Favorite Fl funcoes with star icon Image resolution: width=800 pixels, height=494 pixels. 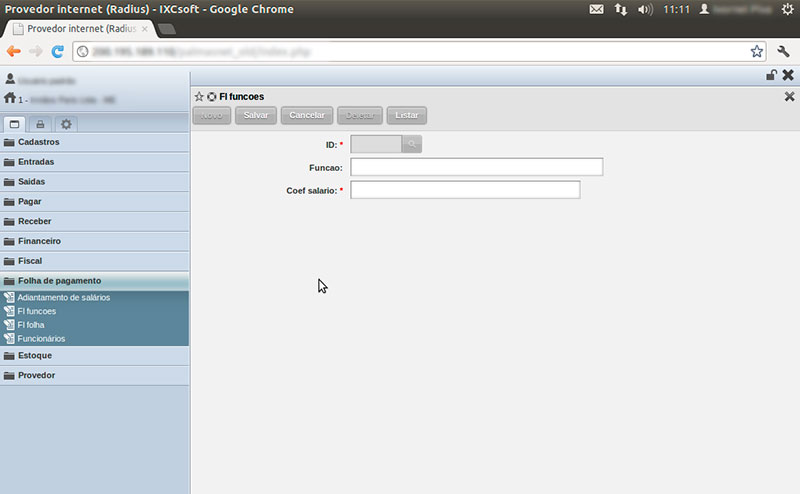point(199,96)
